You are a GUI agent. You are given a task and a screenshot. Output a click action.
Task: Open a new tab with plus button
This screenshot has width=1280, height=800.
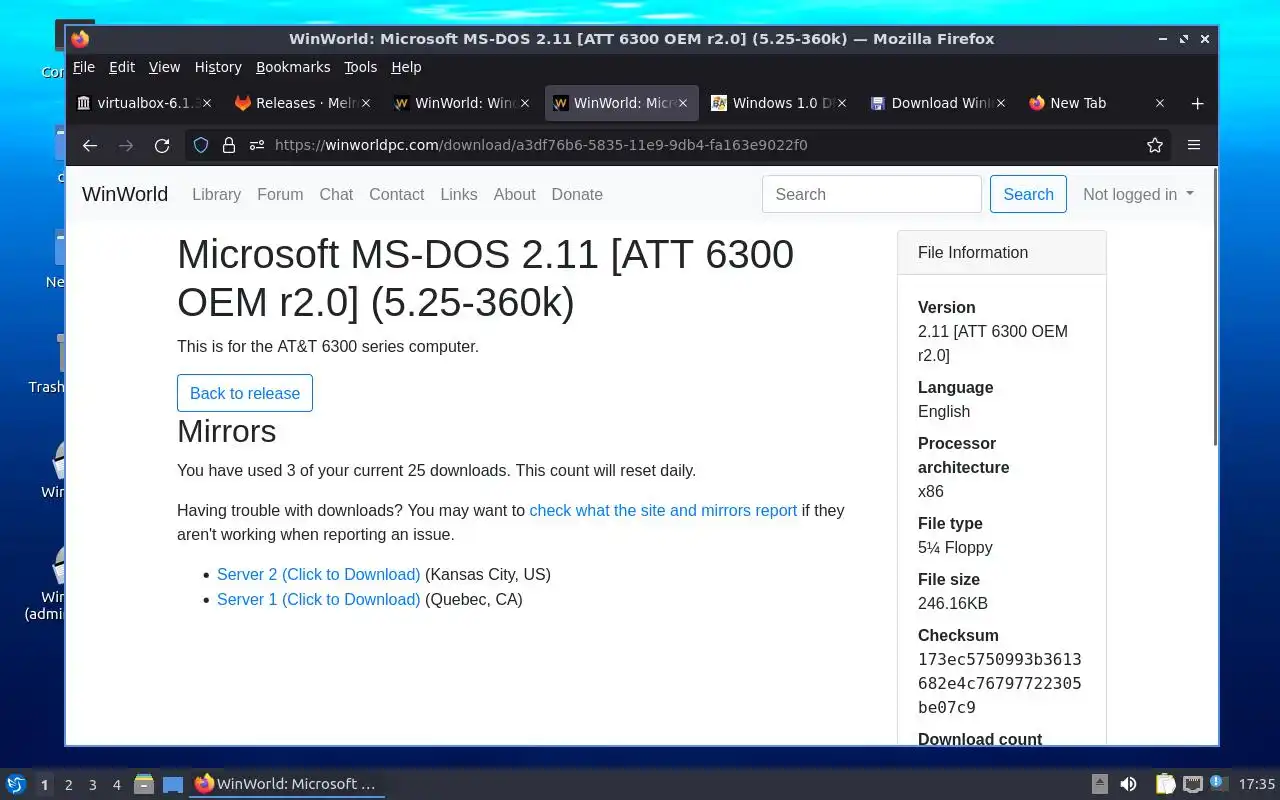(1198, 103)
